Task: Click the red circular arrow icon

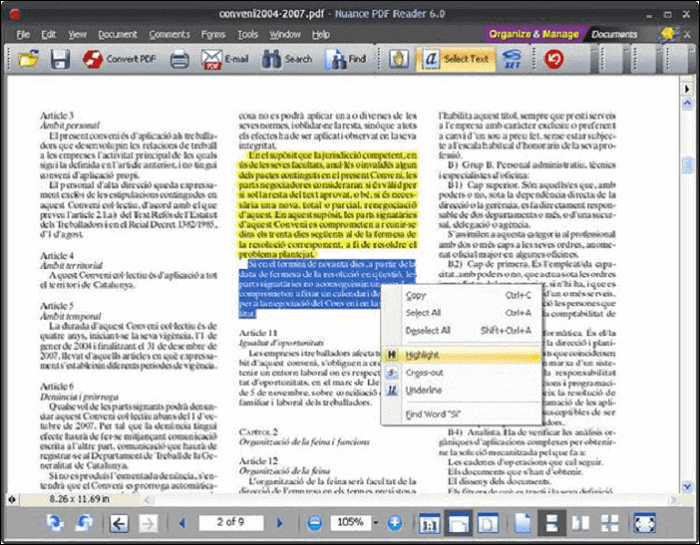Action: [x=554, y=59]
